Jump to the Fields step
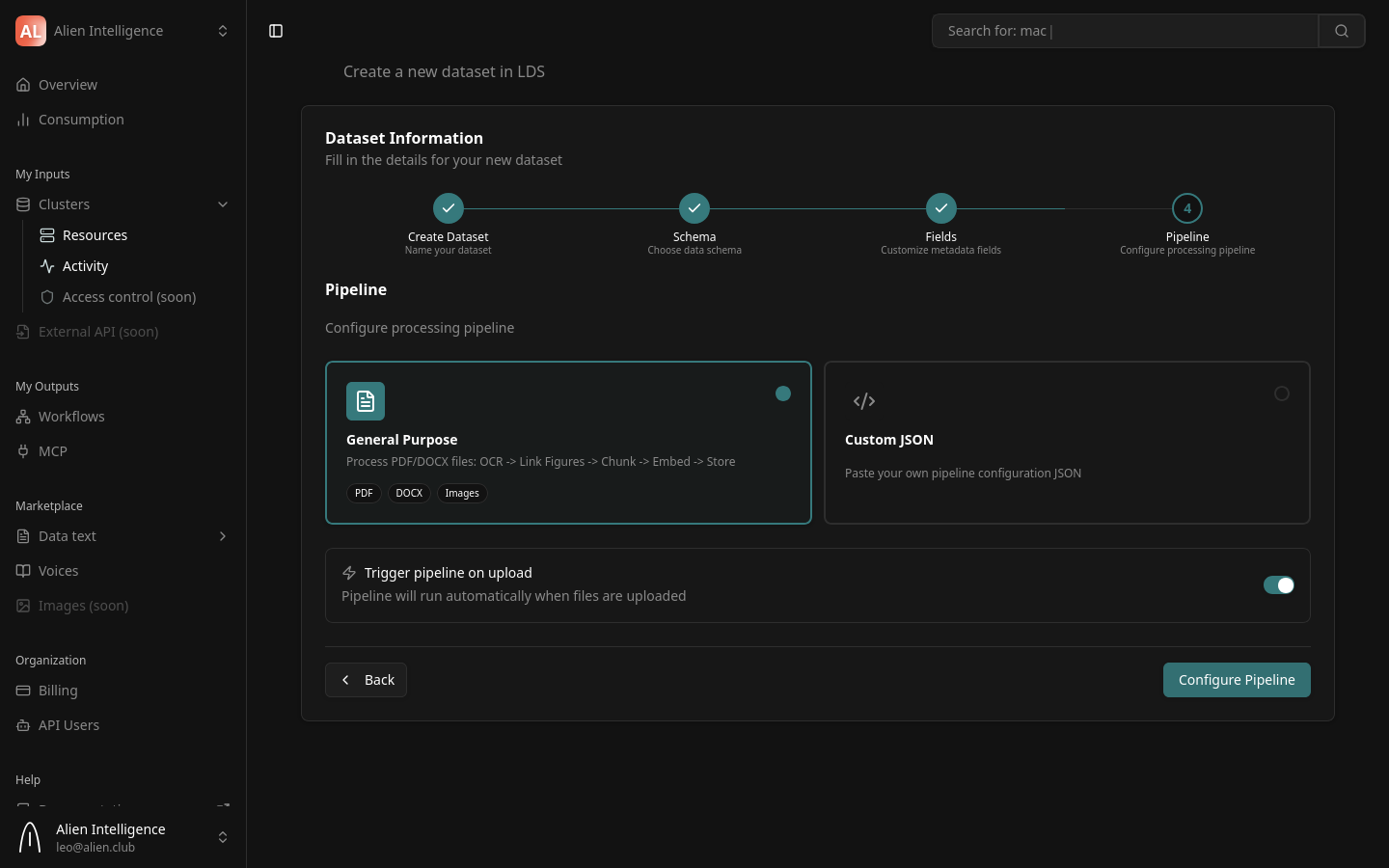The width and height of the screenshot is (1389, 868). (x=941, y=208)
